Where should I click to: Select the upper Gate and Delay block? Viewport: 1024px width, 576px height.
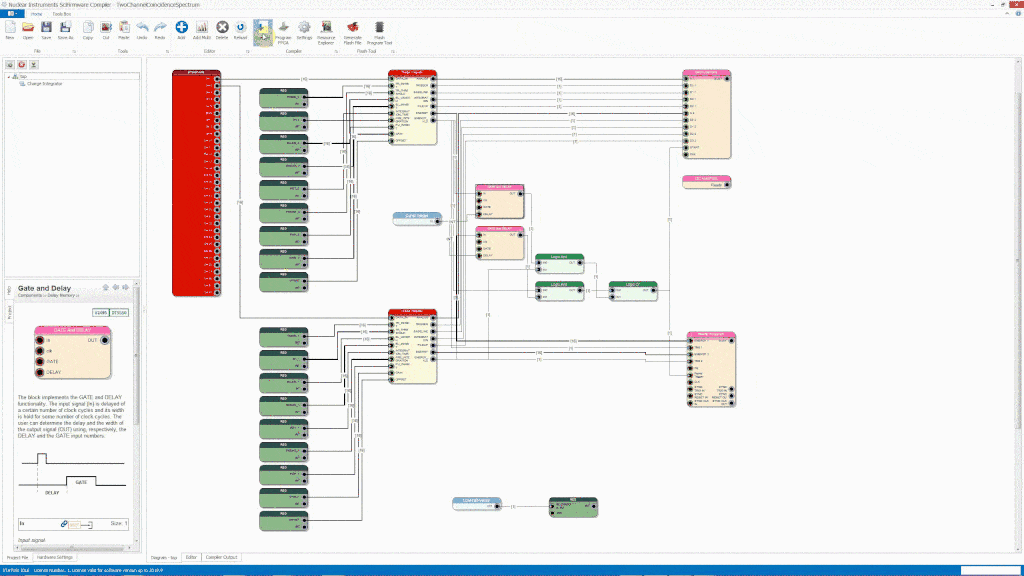[x=500, y=202]
